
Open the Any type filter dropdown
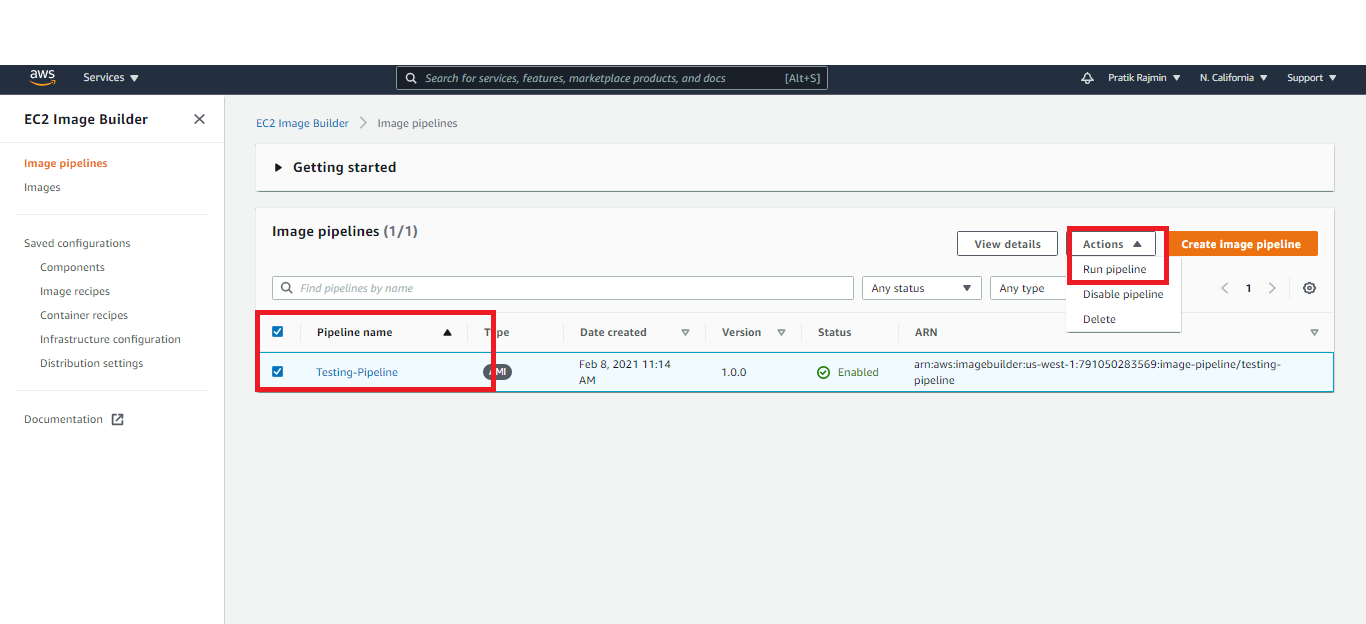(1028, 288)
